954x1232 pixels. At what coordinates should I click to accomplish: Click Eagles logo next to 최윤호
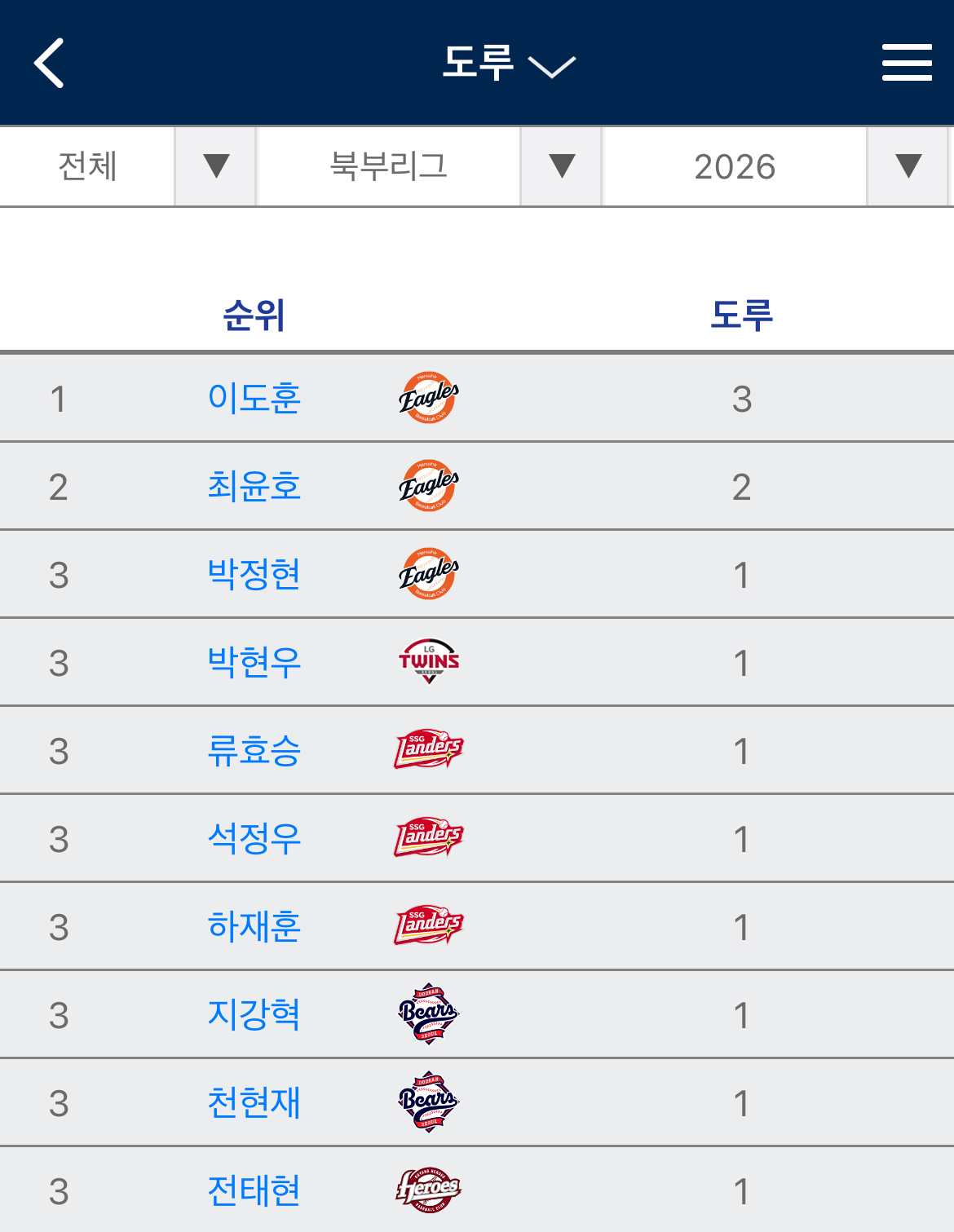coord(429,486)
